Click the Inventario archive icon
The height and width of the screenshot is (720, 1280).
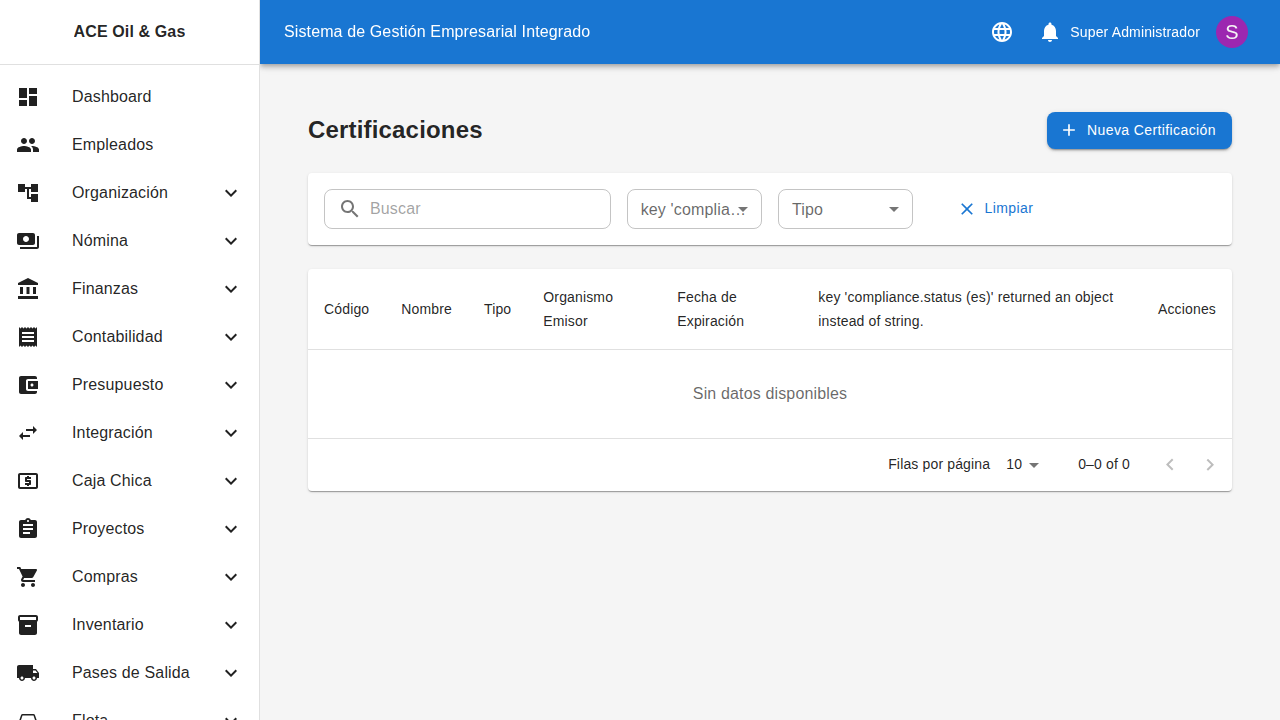(28, 625)
